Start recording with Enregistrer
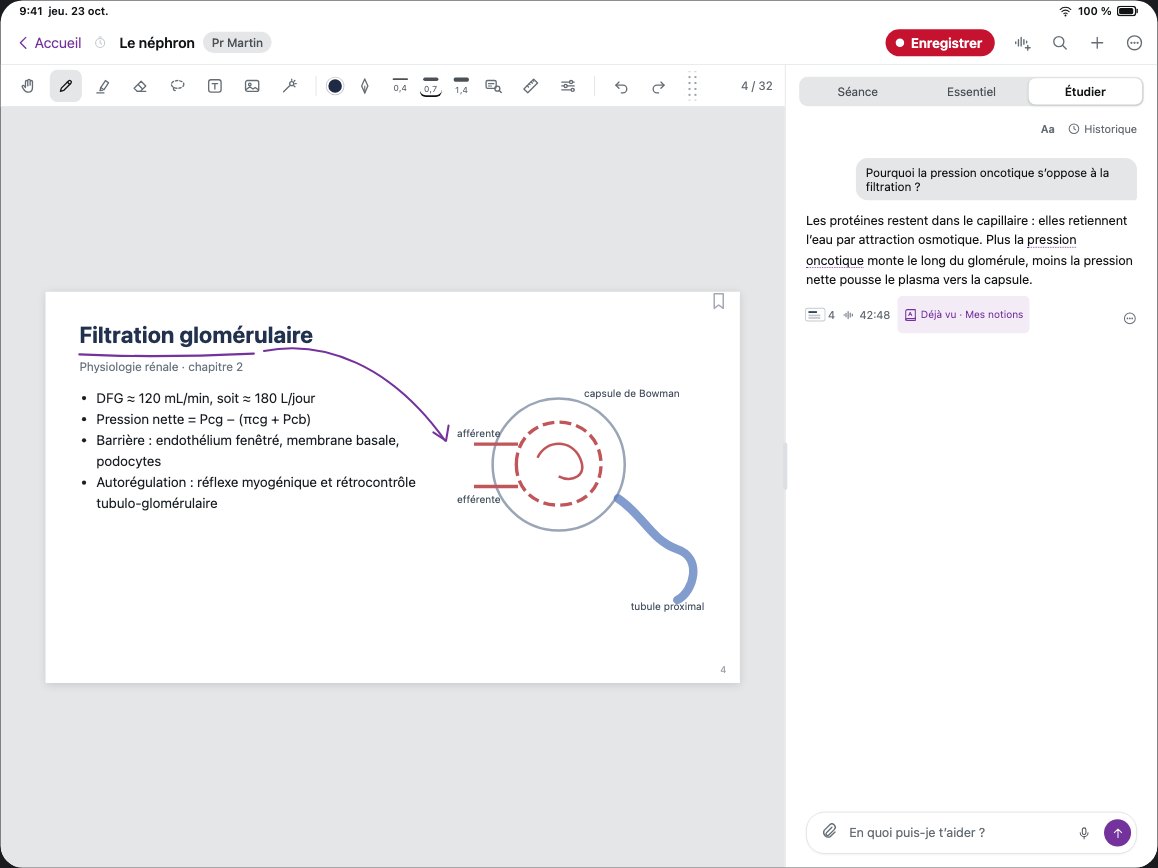1158x868 pixels. (x=940, y=43)
